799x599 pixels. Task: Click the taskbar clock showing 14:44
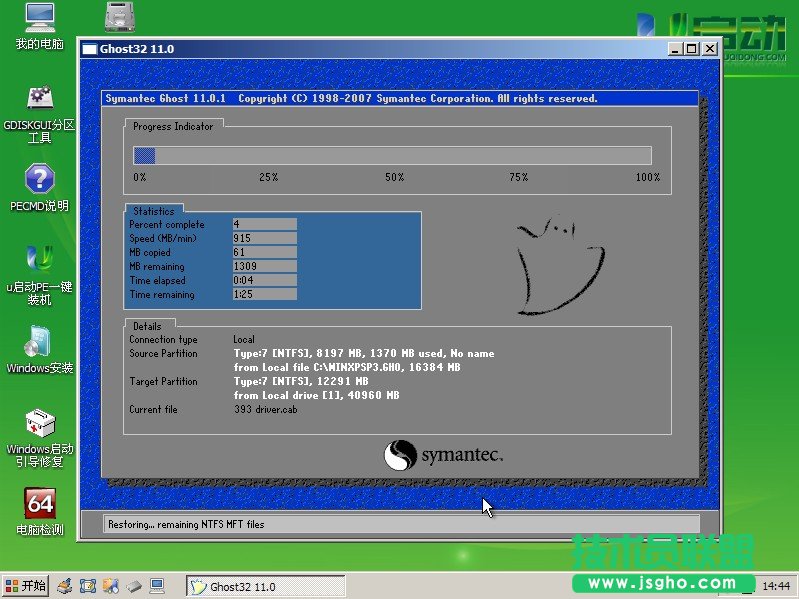pos(776,586)
